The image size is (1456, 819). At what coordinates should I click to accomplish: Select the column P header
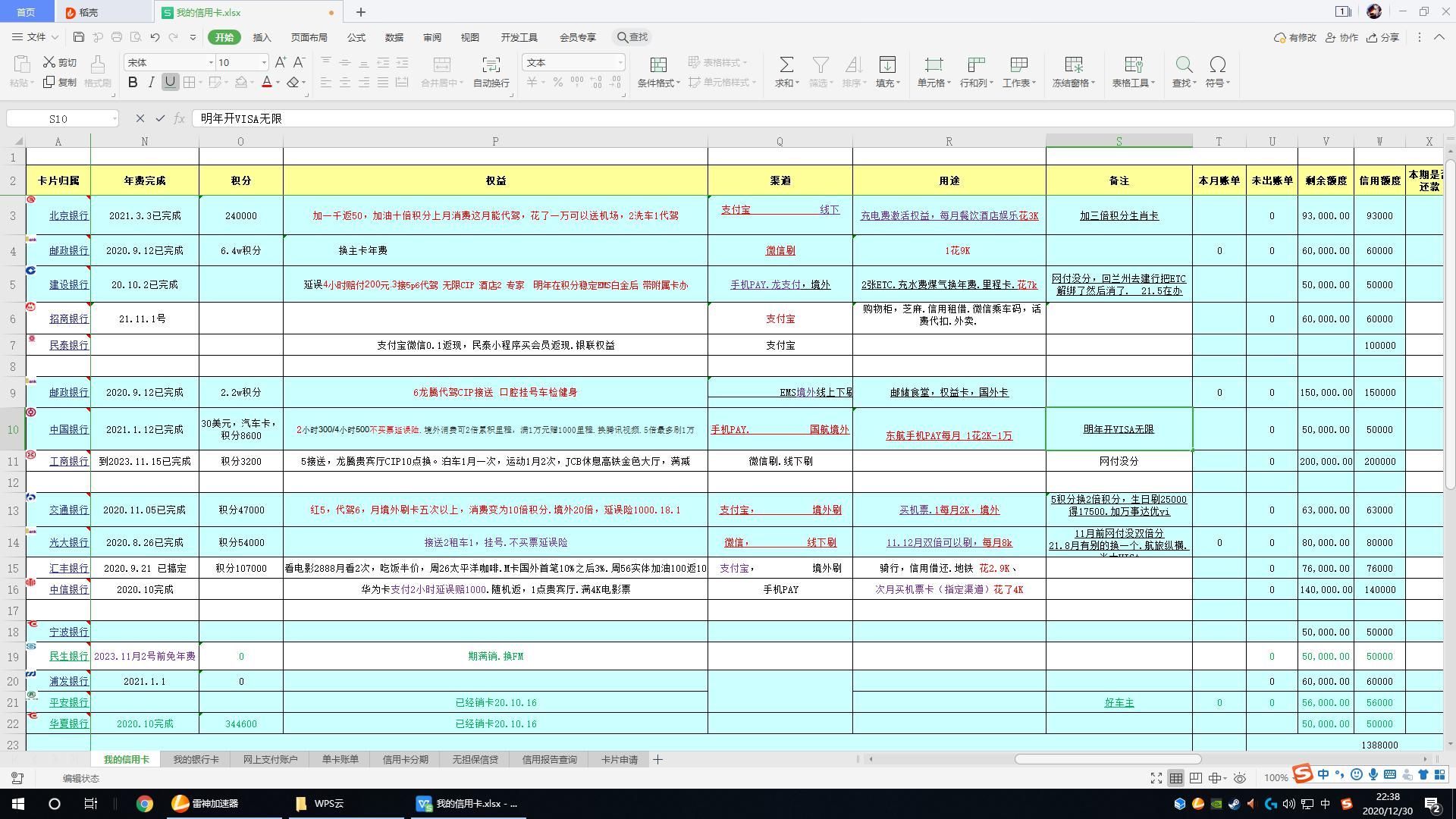point(495,141)
